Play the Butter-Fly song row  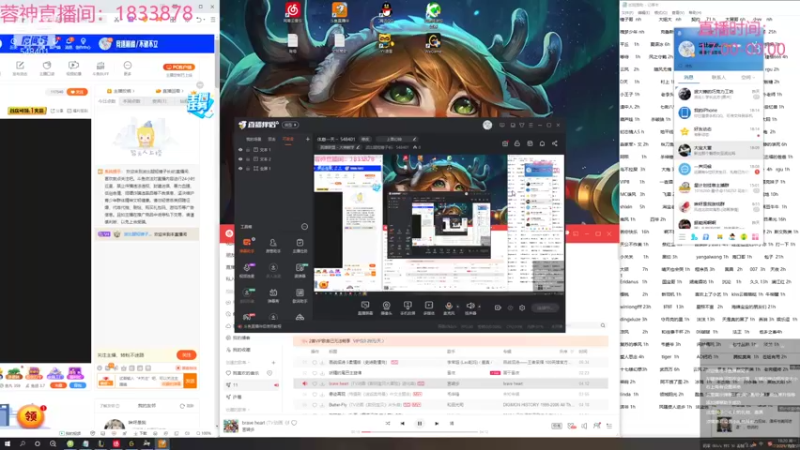[x=451, y=405]
